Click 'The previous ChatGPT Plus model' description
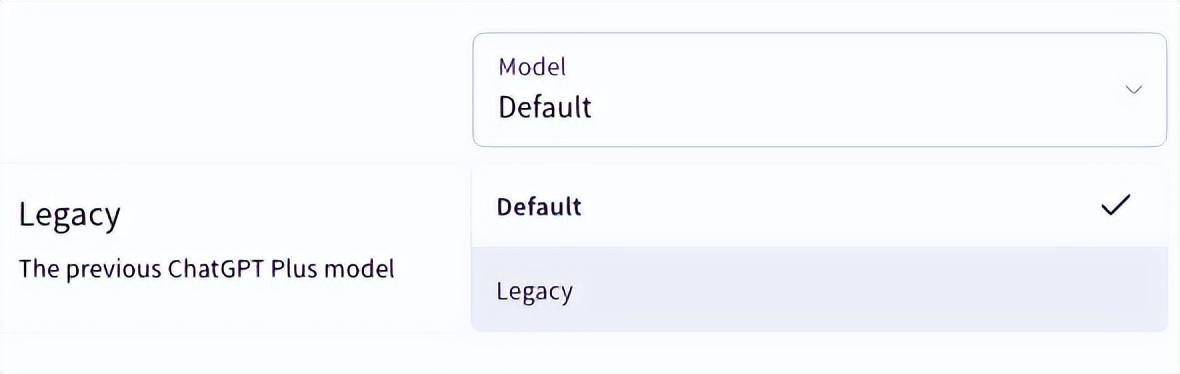This screenshot has height=374, width=1180. pyautogui.click(x=207, y=269)
